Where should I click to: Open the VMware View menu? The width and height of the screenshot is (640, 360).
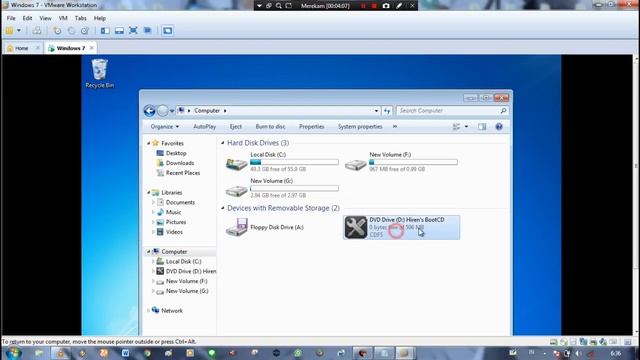(x=45, y=18)
